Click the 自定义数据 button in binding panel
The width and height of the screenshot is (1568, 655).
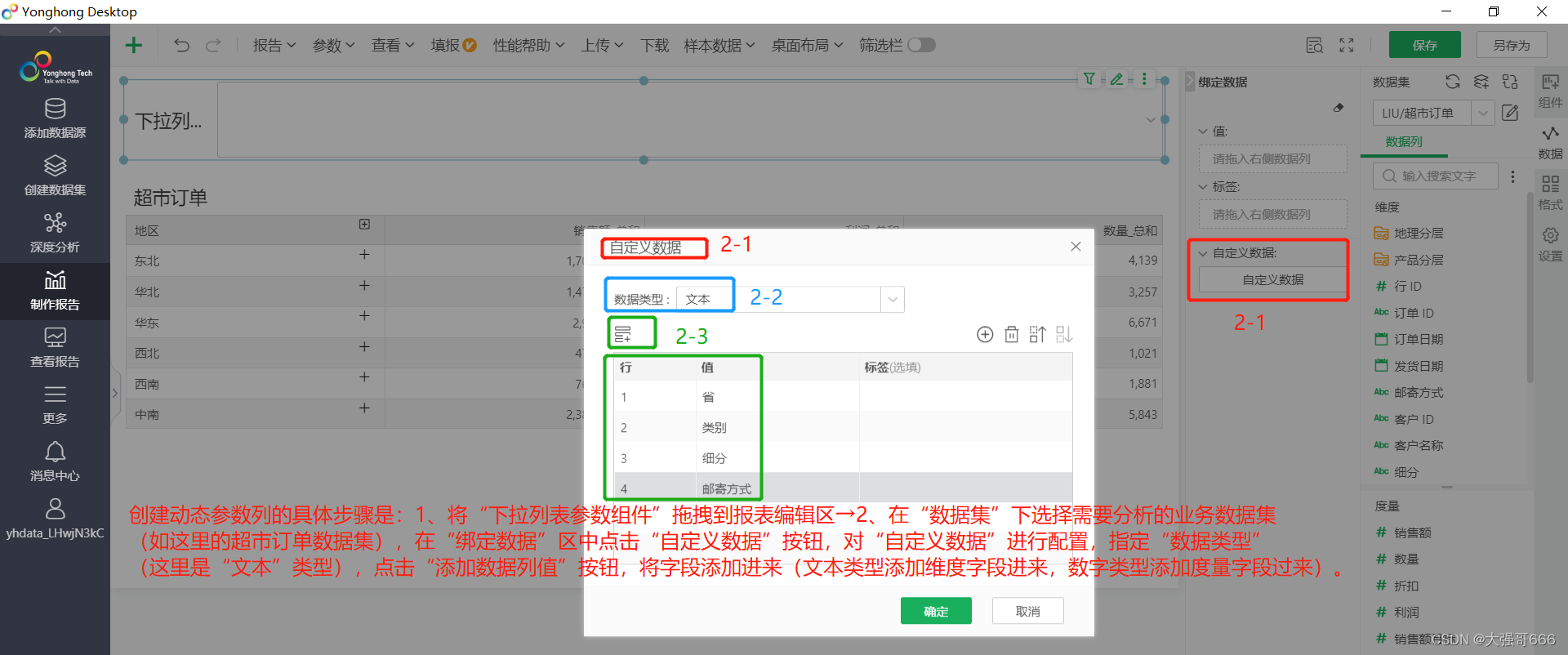coord(1272,279)
